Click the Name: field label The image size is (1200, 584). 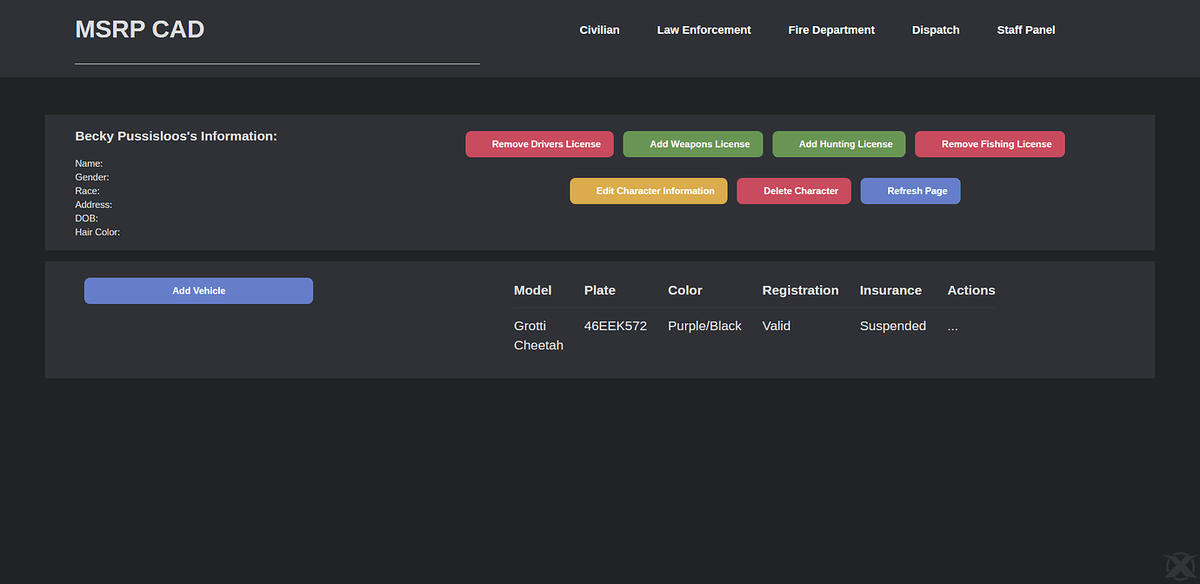89,163
